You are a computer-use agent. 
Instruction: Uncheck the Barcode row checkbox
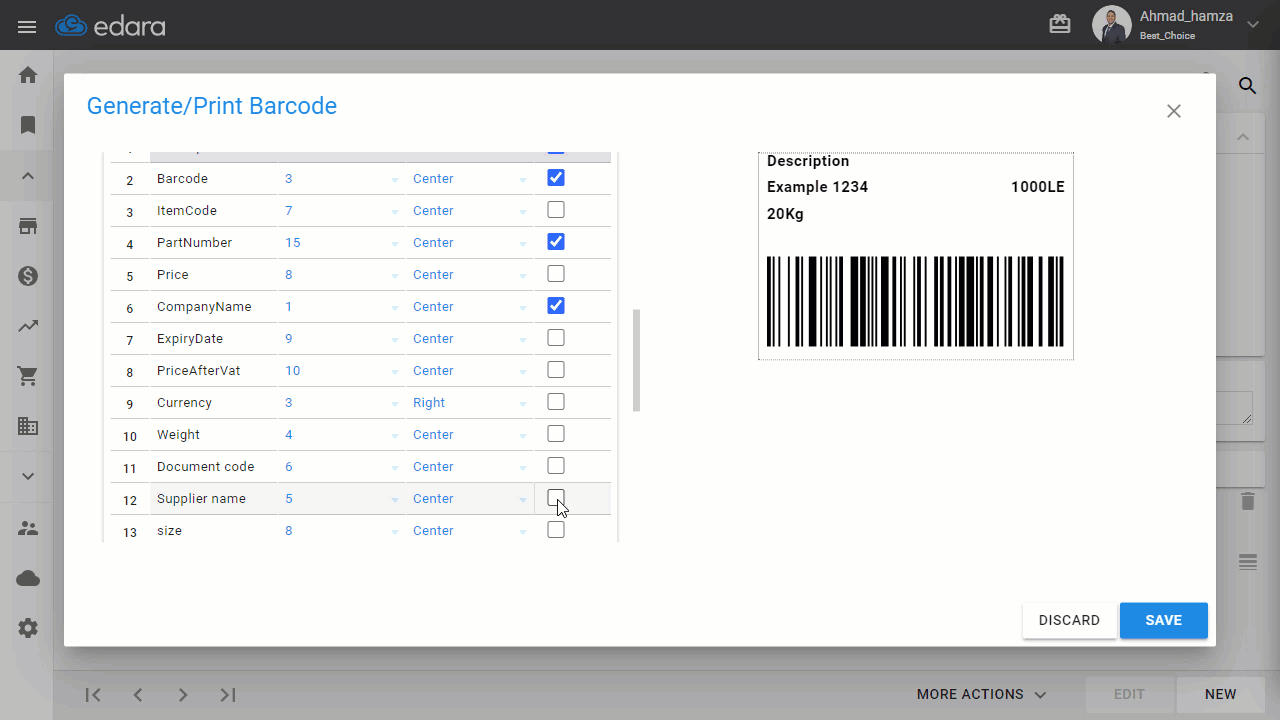pos(556,178)
